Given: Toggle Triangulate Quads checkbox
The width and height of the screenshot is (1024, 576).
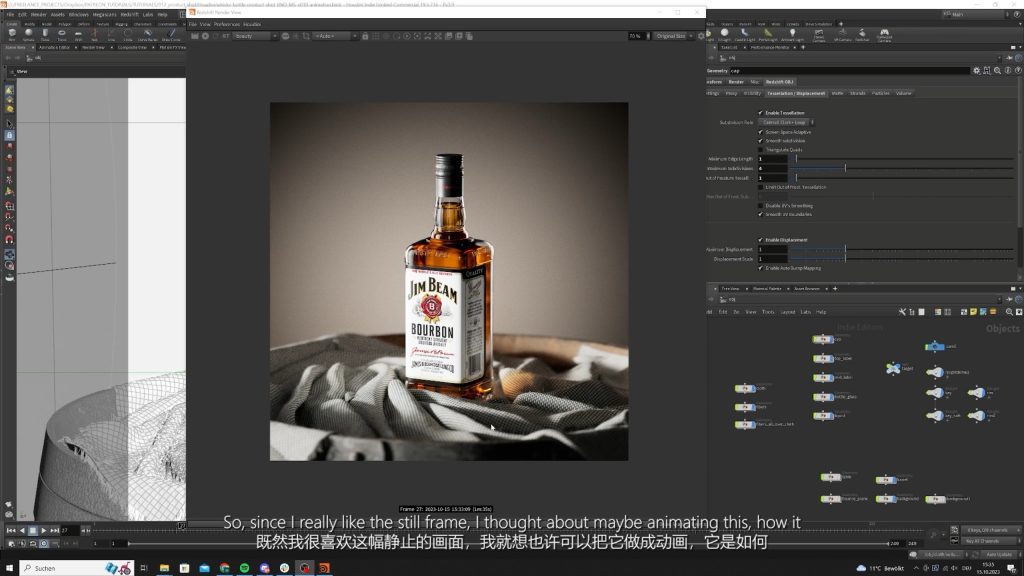Looking at the screenshot, I should (x=760, y=150).
